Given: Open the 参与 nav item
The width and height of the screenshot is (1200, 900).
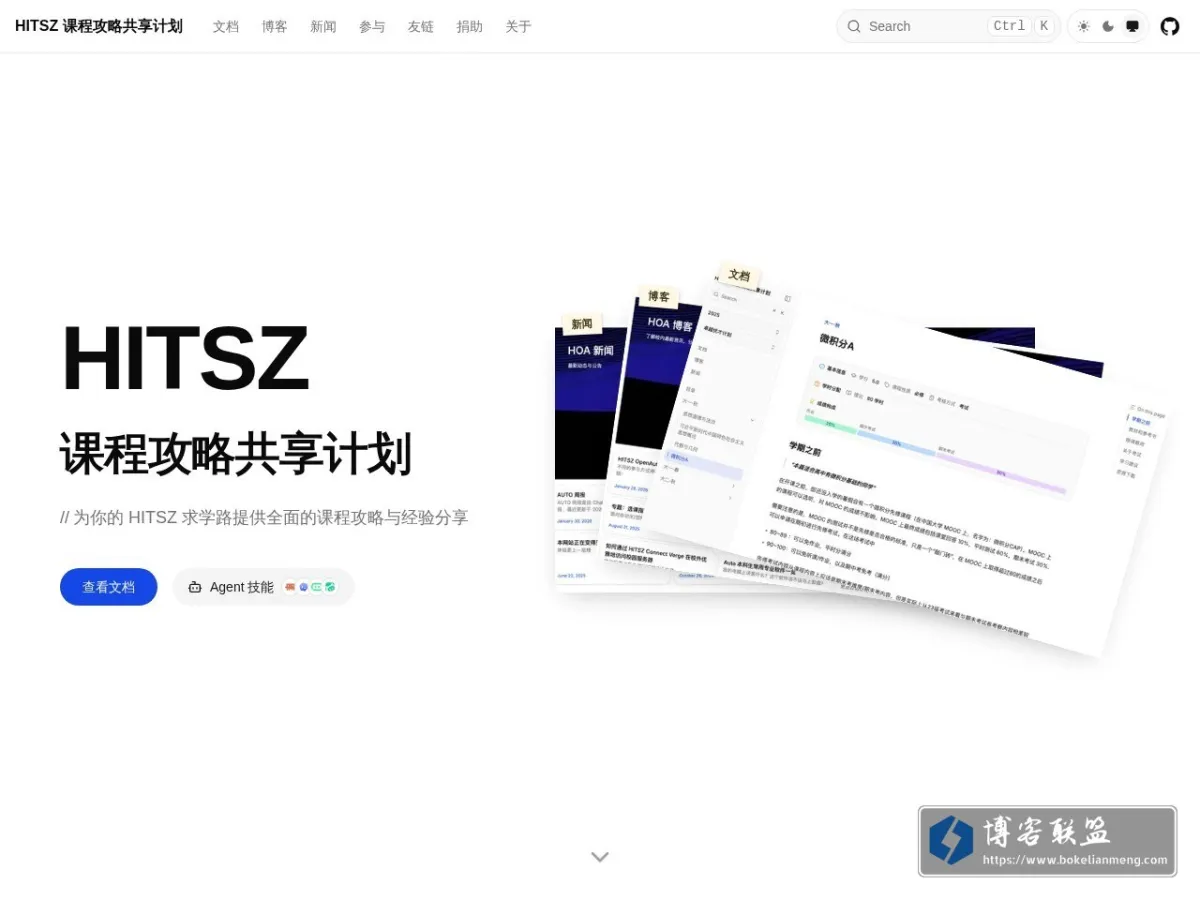Looking at the screenshot, I should (x=372, y=27).
